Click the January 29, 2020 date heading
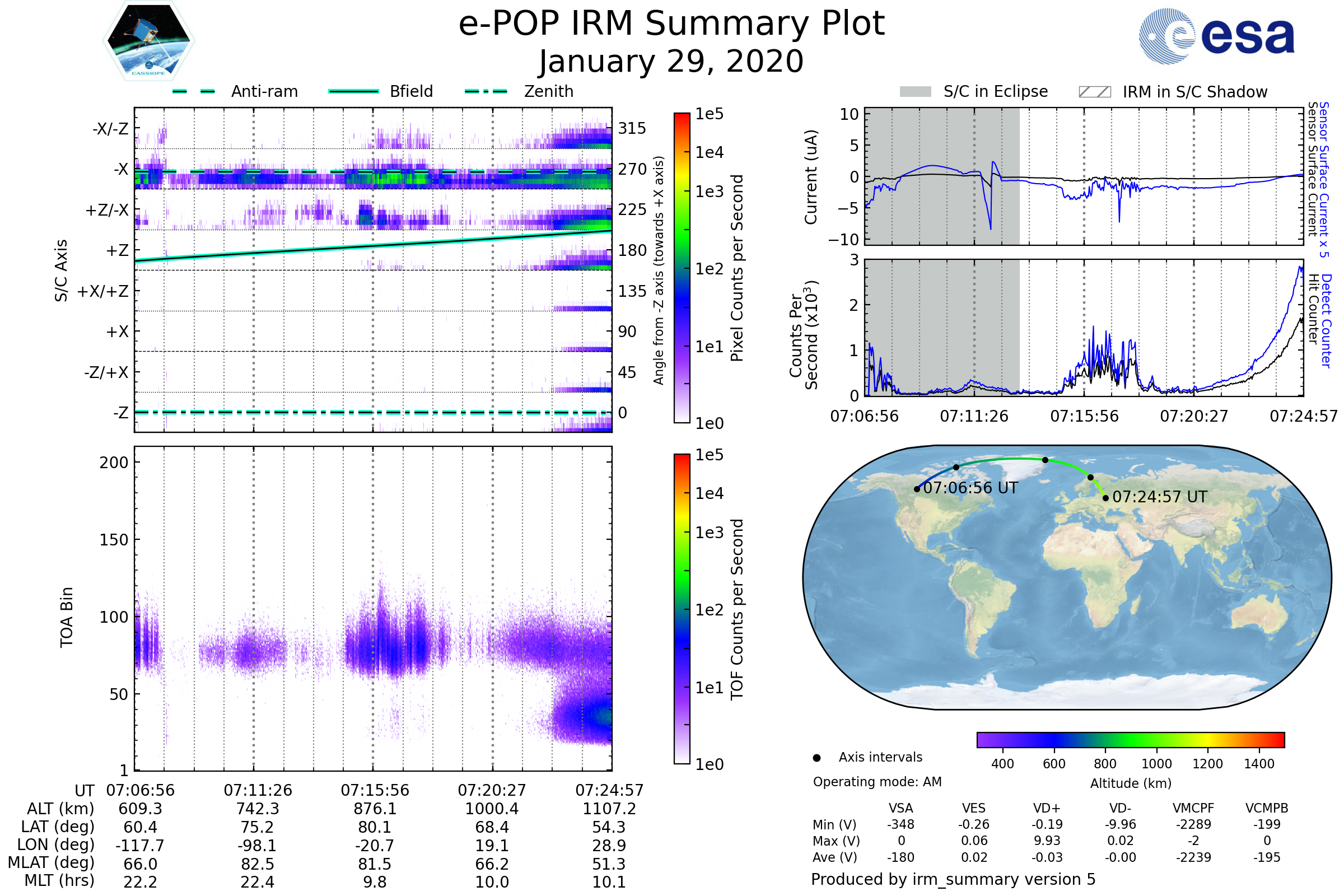Viewport: 1344px width, 896px height. pyautogui.click(x=671, y=62)
